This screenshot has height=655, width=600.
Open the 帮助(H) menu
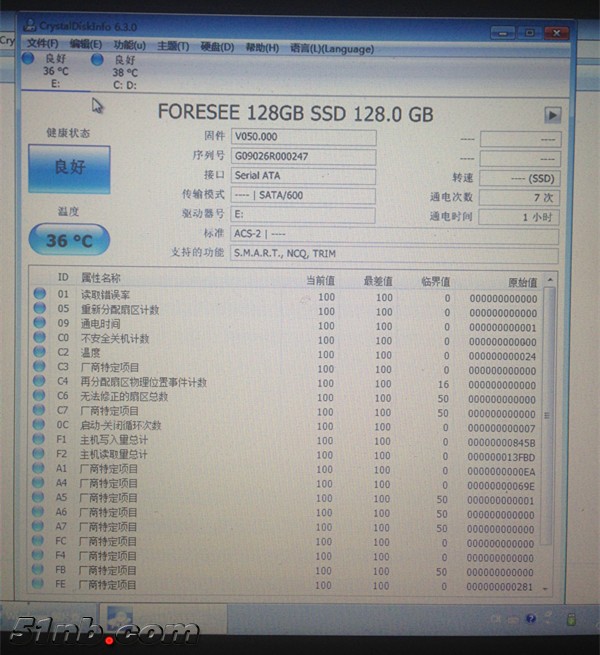[262, 48]
